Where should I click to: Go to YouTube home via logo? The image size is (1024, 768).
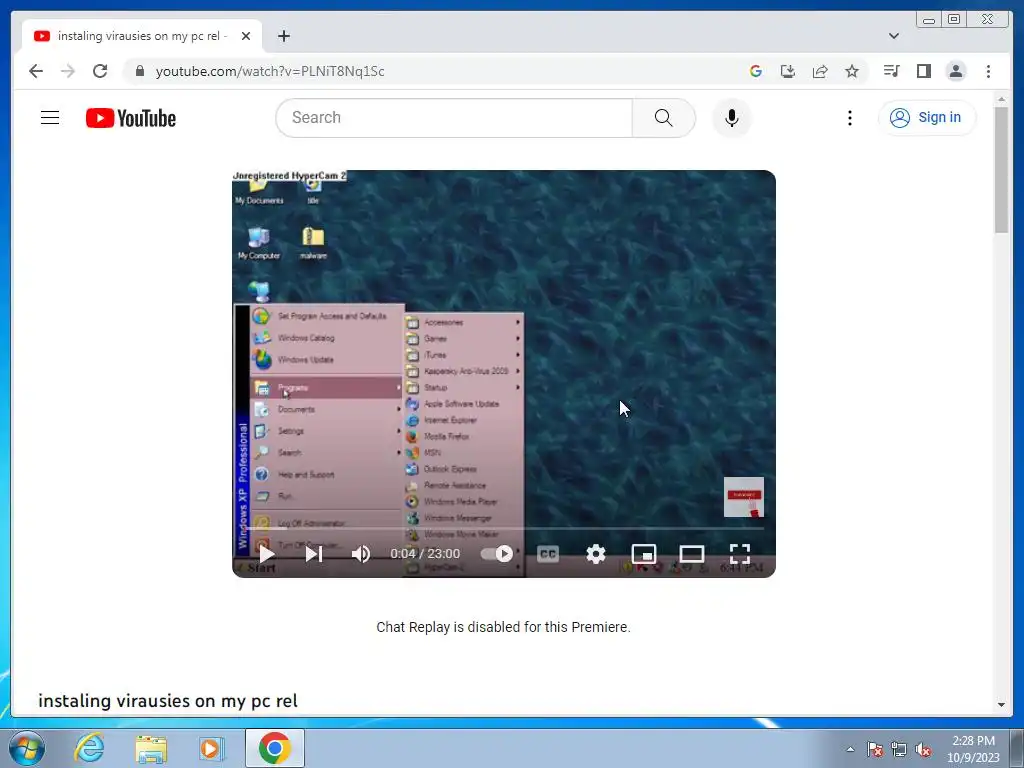pyautogui.click(x=131, y=118)
